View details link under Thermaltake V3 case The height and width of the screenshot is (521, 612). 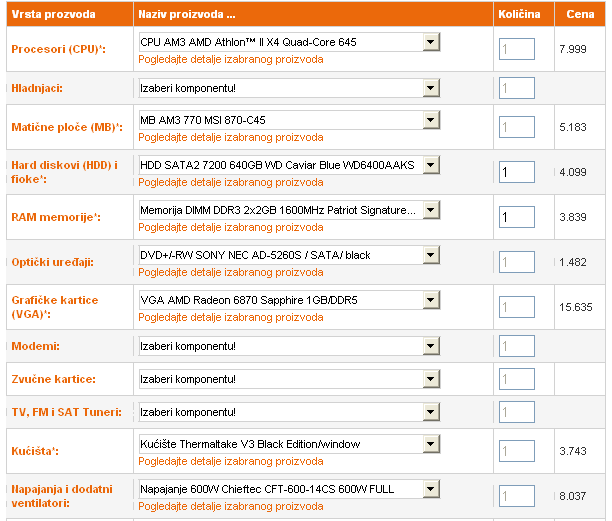231,461
